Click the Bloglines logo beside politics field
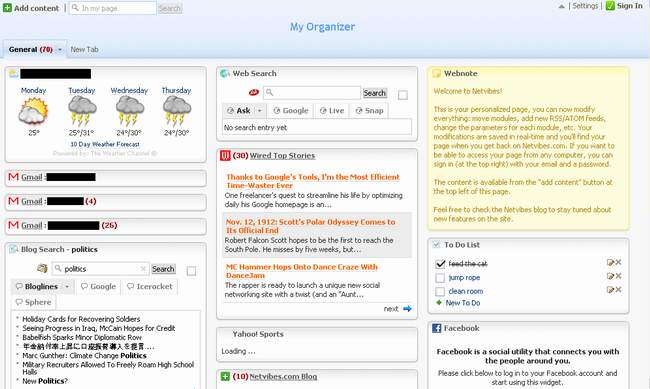The image size is (650, 389). pos(42,268)
